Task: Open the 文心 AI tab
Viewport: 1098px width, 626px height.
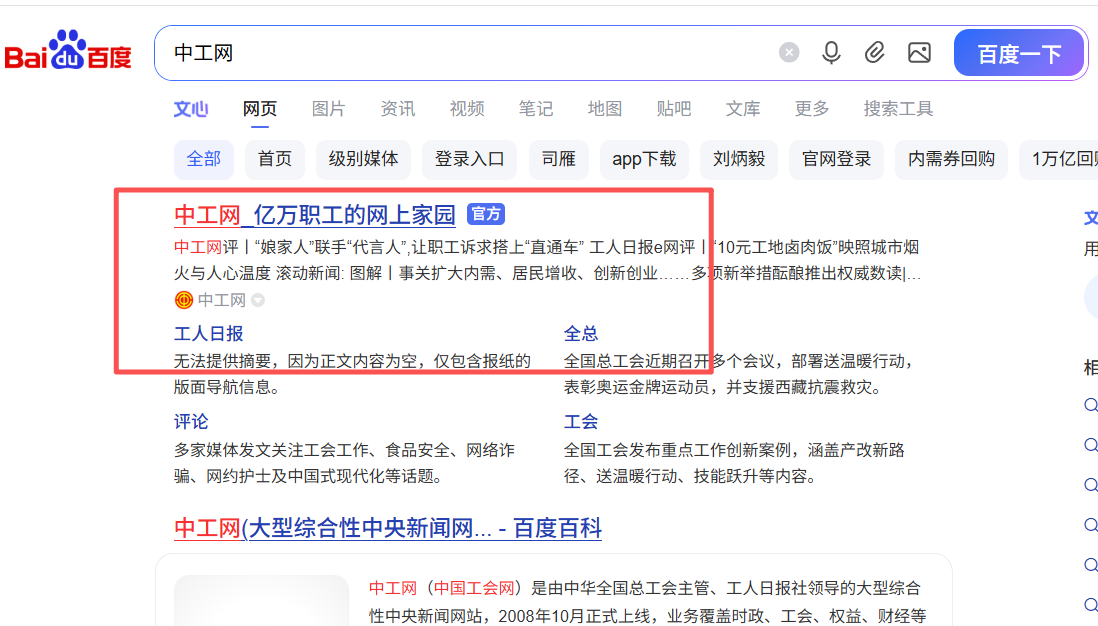Action: 191,109
